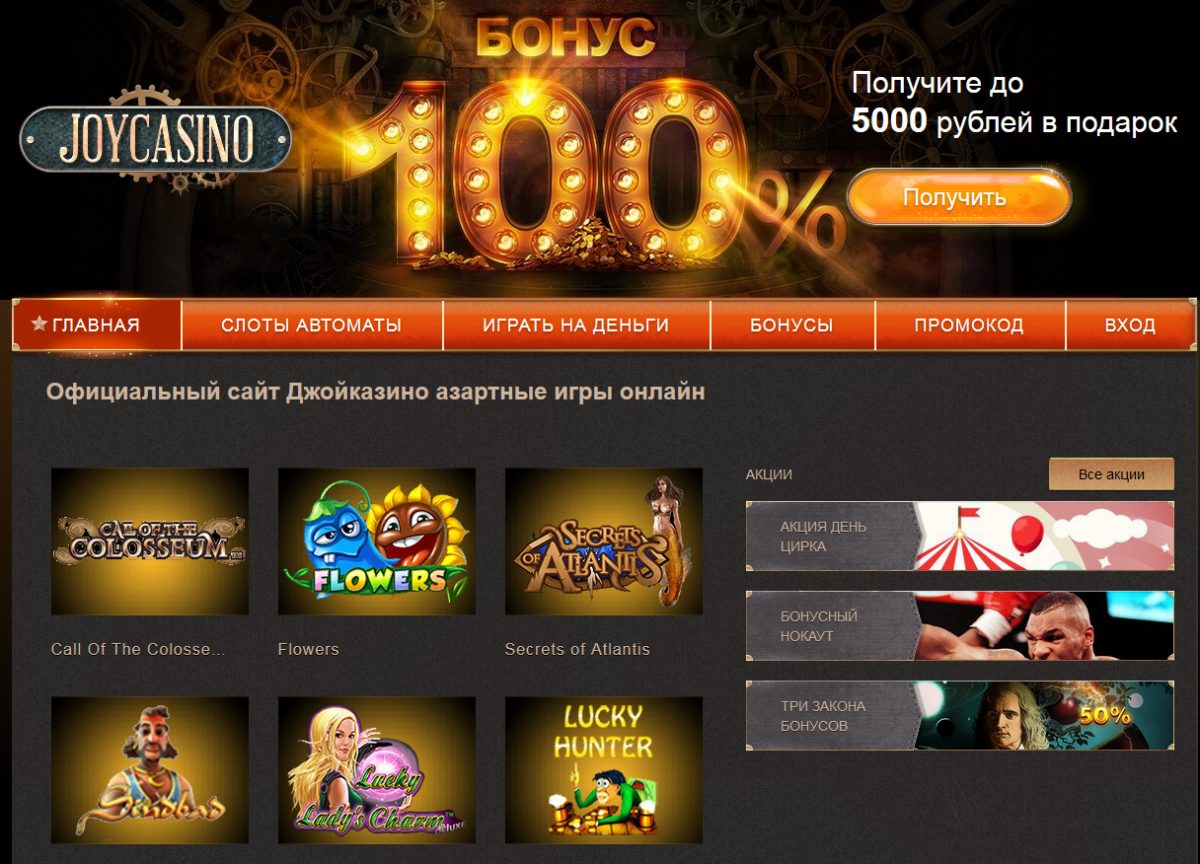Click the Все акции button
The height and width of the screenshot is (864, 1200).
[1111, 474]
